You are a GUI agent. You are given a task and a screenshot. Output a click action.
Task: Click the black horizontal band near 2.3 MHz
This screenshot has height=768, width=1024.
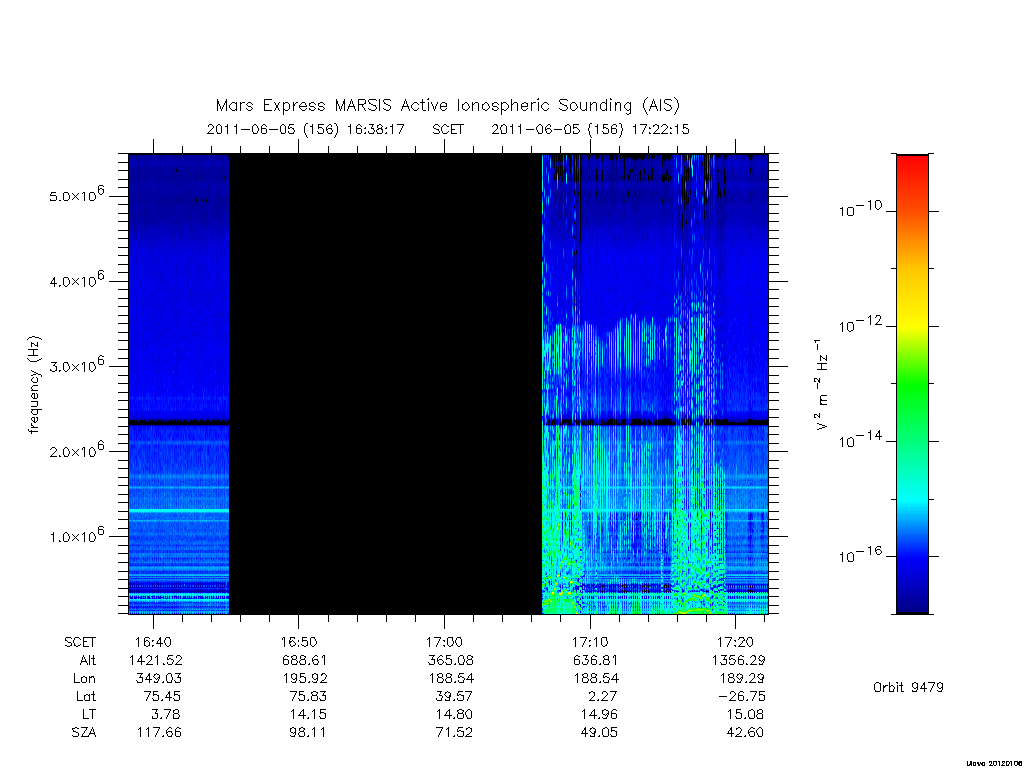448,422
